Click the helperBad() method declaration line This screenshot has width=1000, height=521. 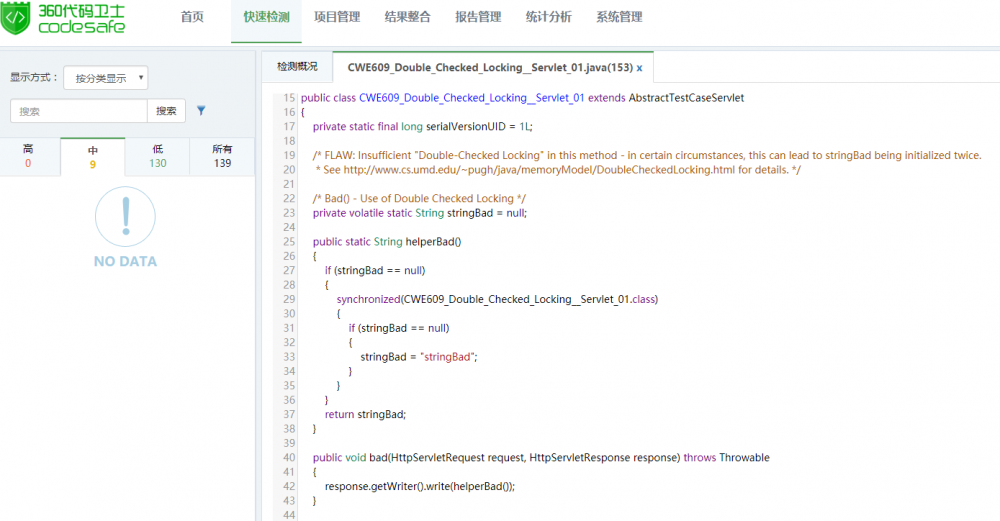click(x=386, y=242)
